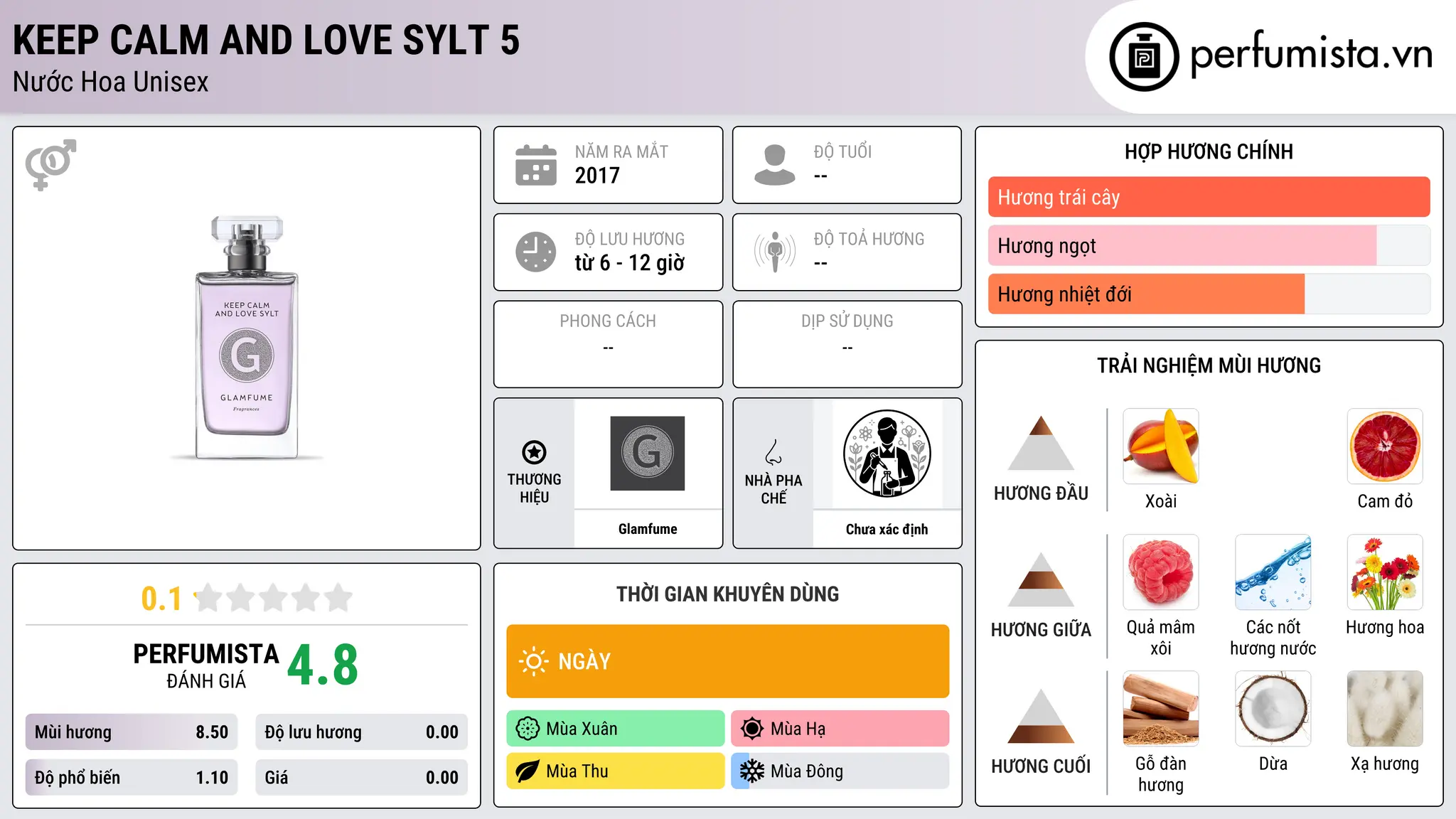Image resolution: width=1456 pixels, height=819 pixels.
Task: Click the Dừa coconut image
Action: point(1273,709)
